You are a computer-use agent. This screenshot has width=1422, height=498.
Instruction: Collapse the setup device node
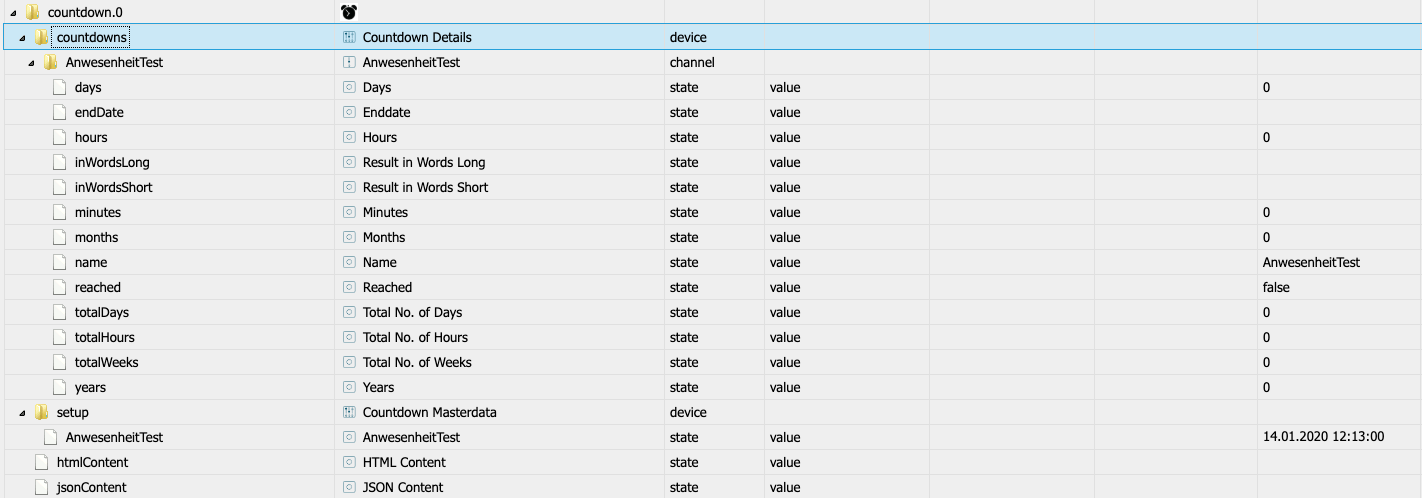click(22, 413)
